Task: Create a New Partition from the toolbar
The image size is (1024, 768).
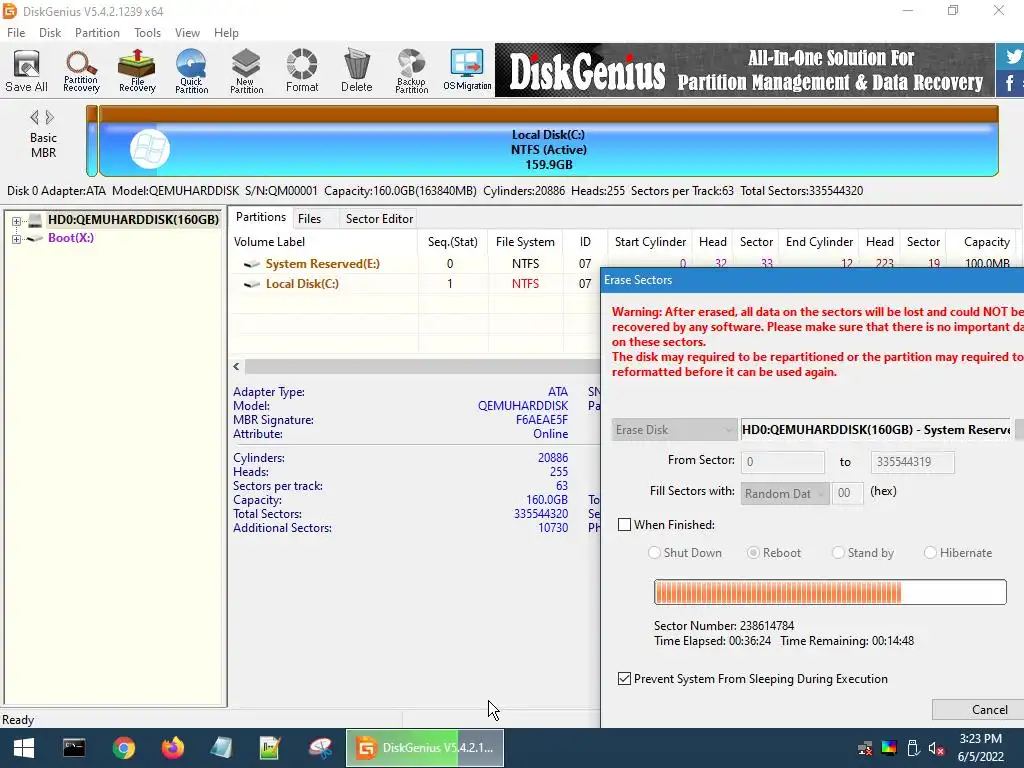Action: 246,71
